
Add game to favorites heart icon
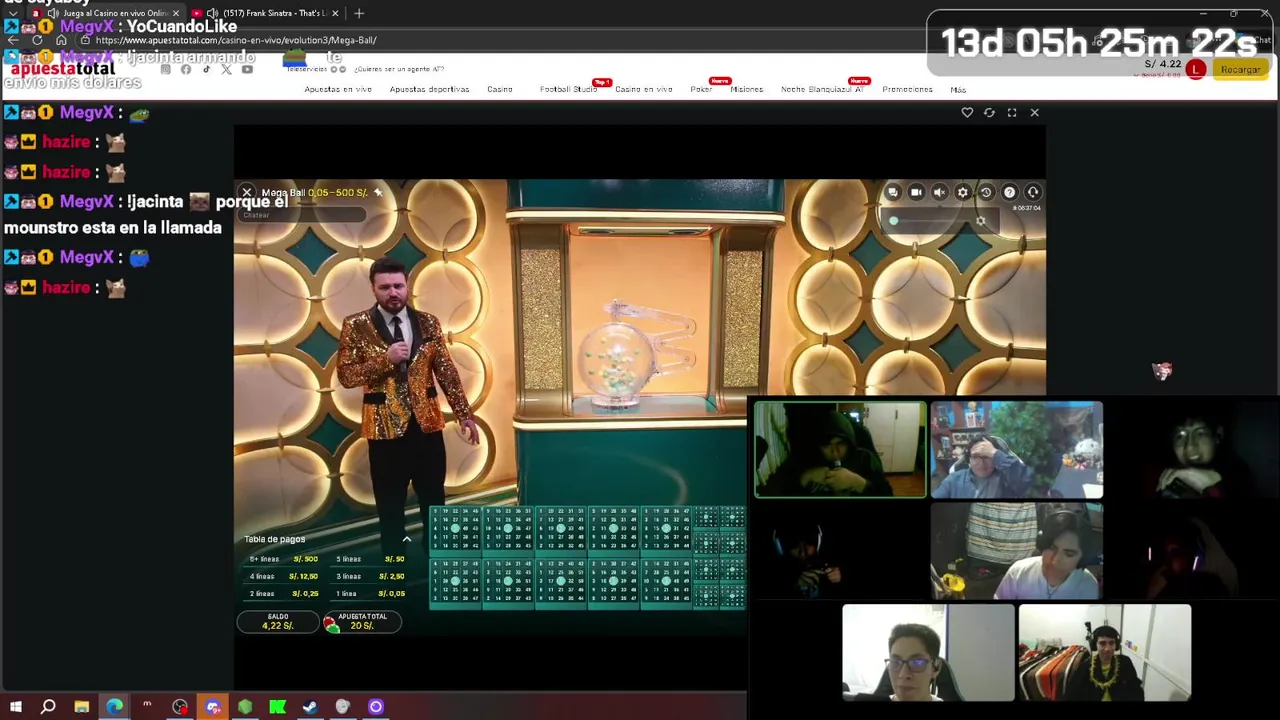pyautogui.click(x=967, y=113)
